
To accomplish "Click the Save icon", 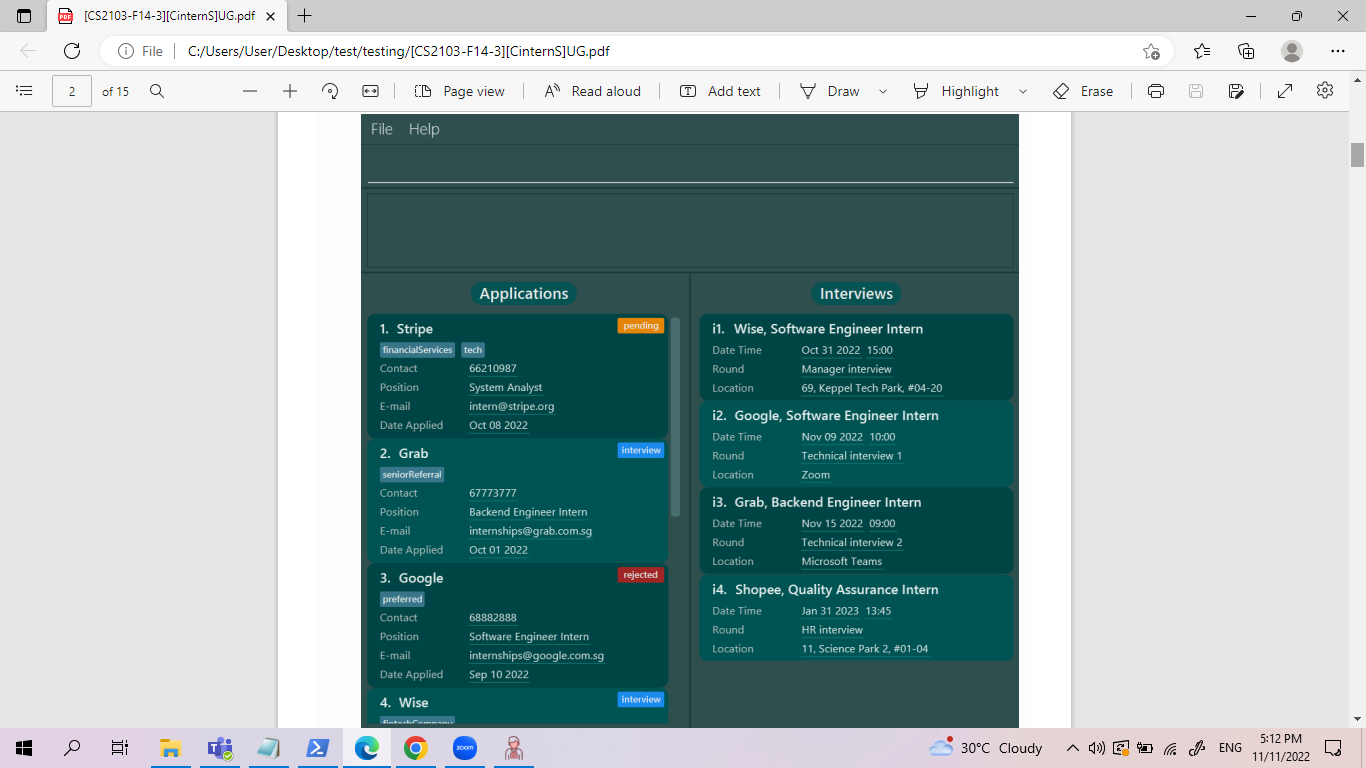I will click(1196, 91).
